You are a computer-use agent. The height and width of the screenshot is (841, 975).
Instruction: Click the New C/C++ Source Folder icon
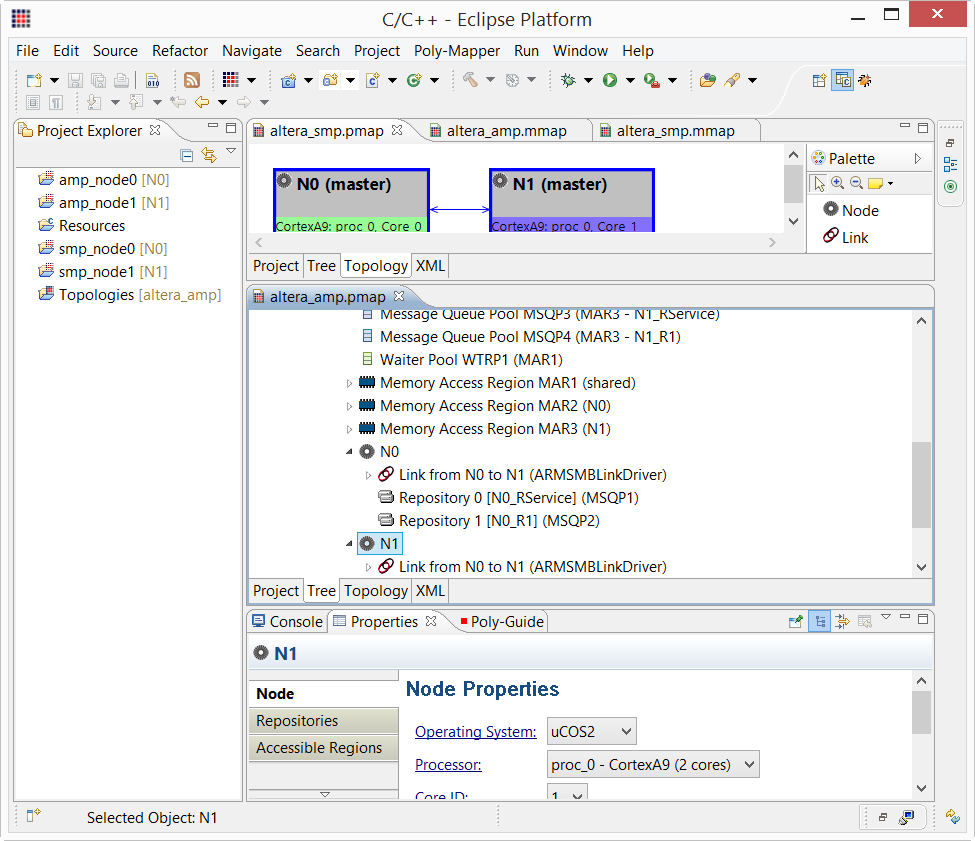(x=330, y=80)
